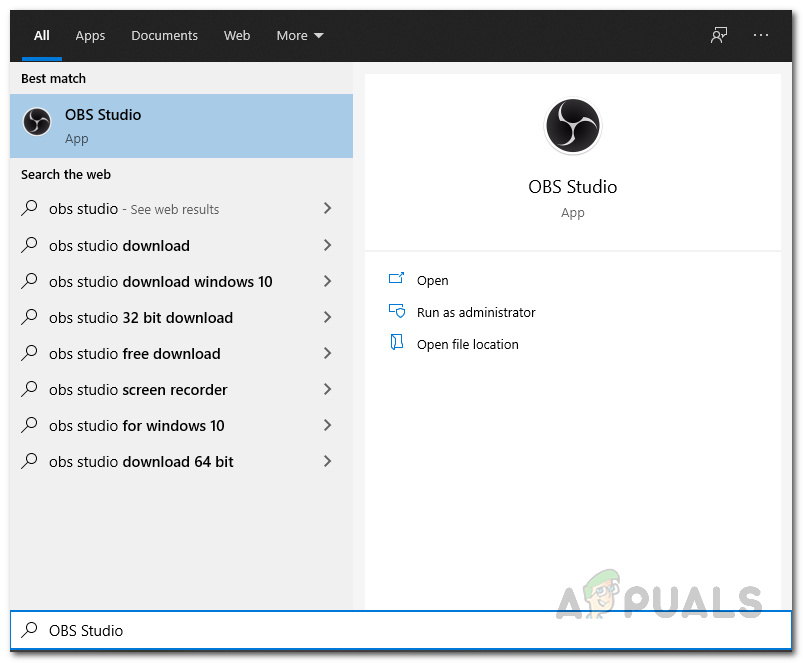The height and width of the screenshot is (663, 803).
Task: Click the Open icon in the actions list
Action: point(396,279)
